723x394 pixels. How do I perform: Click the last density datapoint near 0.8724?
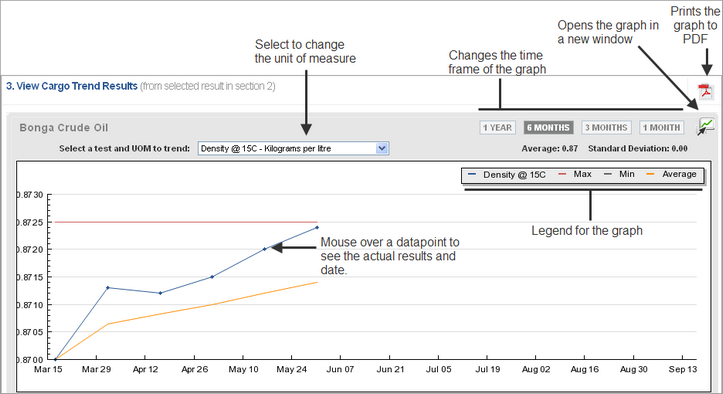[317, 227]
